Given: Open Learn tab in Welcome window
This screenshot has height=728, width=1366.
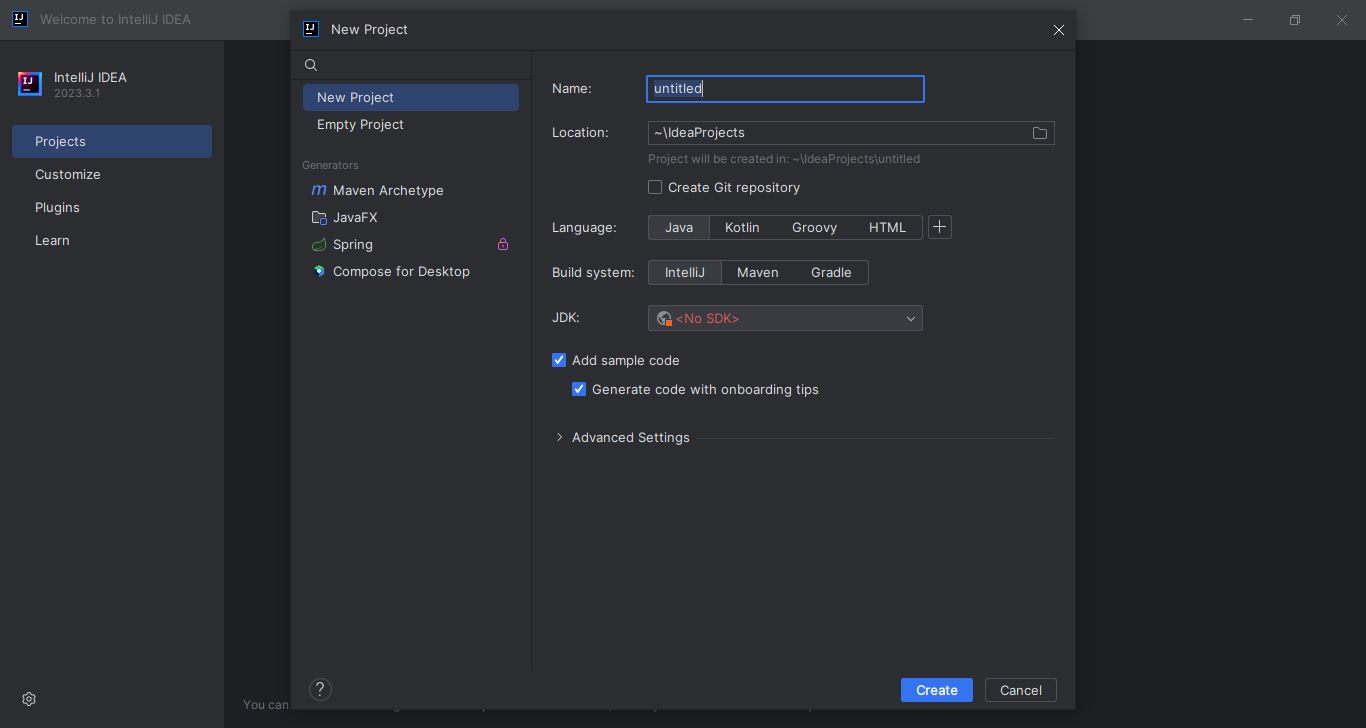Looking at the screenshot, I should click(112, 240).
